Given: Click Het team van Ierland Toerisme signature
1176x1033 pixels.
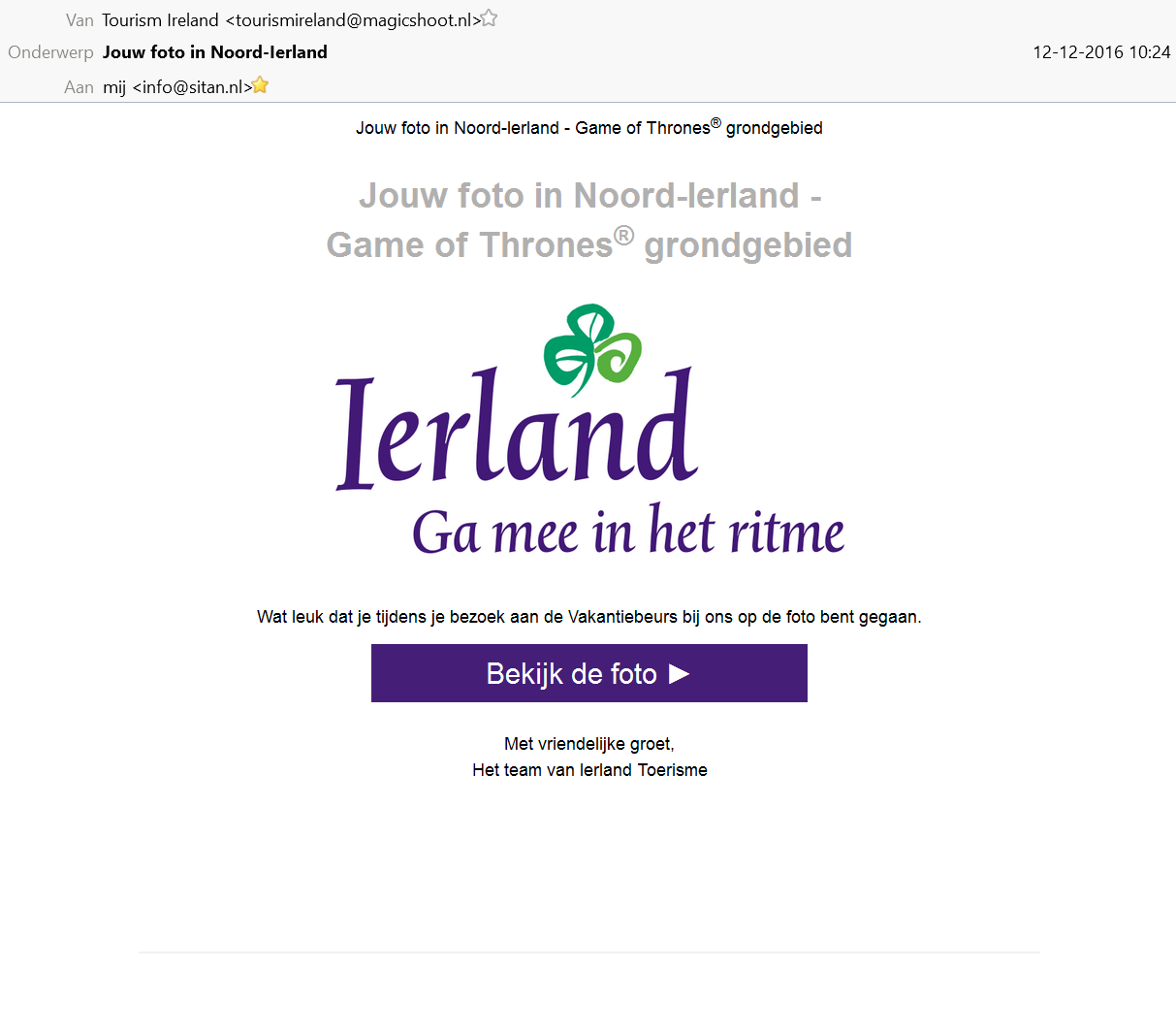Looking at the screenshot, I should point(589,770).
